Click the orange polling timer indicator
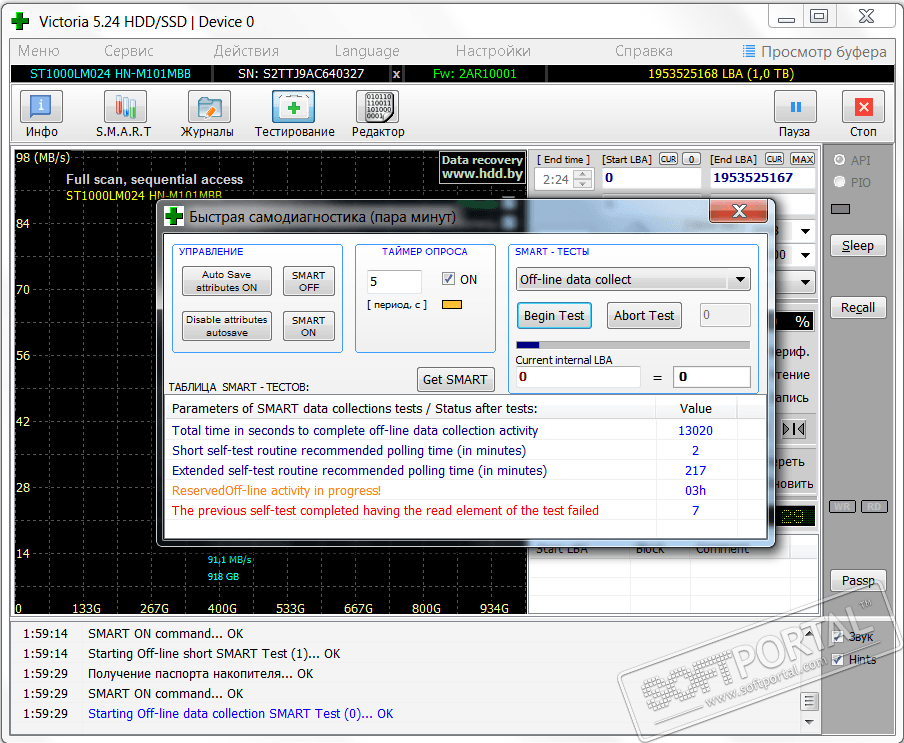The image size is (904, 743). coord(451,304)
